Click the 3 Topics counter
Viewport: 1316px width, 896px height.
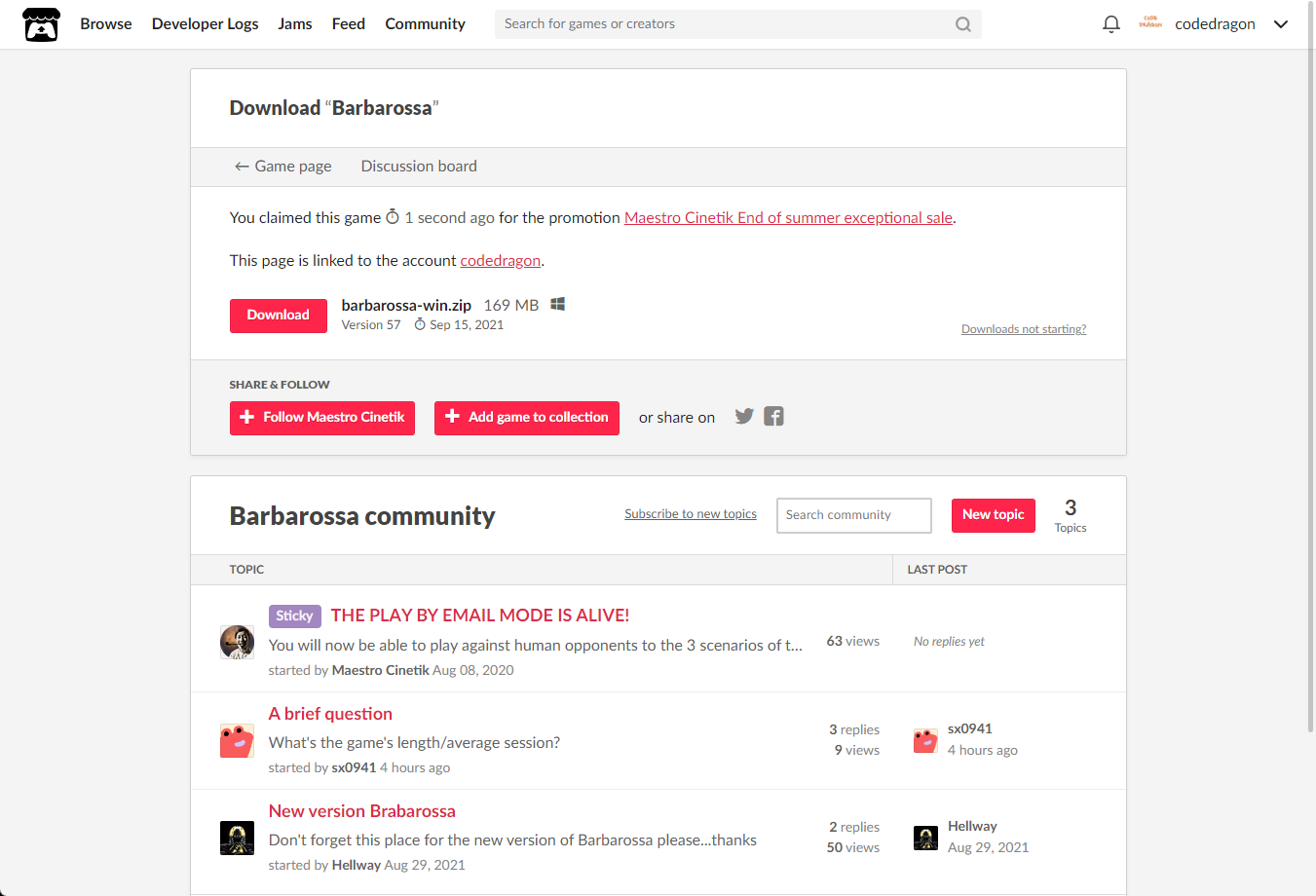pyautogui.click(x=1071, y=515)
